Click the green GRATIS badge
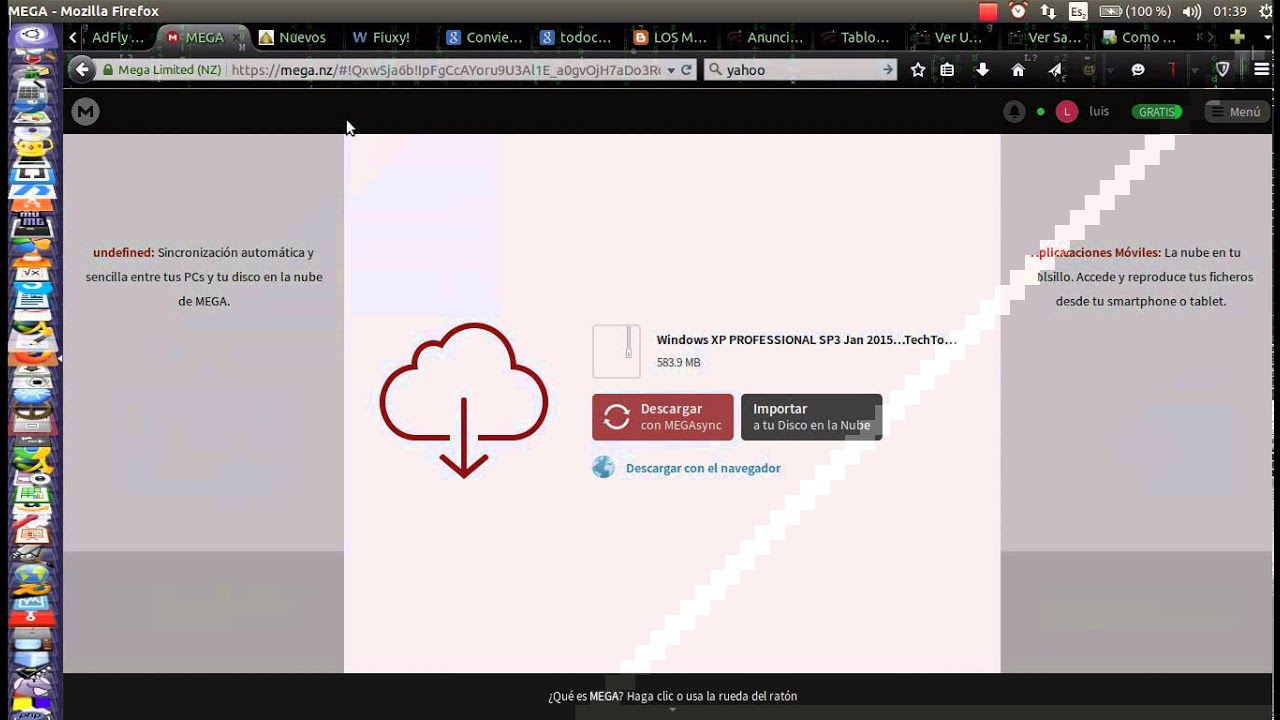The image size is (1280, 720). tap(1156, 112)
